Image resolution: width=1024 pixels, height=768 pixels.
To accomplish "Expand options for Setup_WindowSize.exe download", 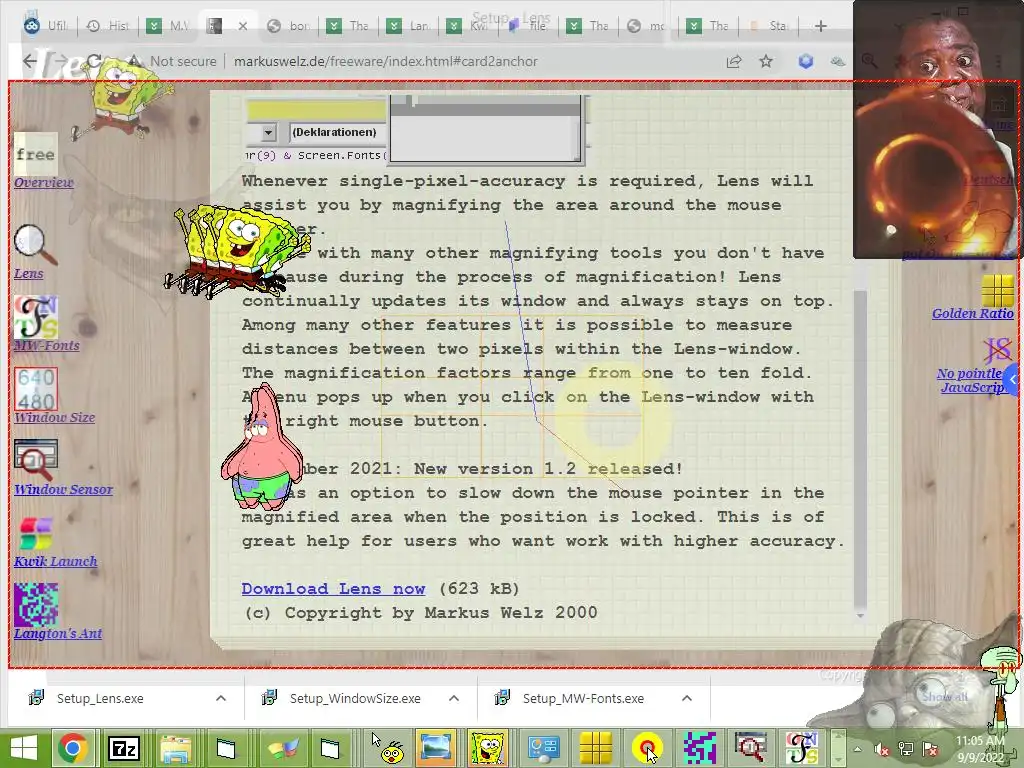I will pyautogui.click(x=454, y=698).
